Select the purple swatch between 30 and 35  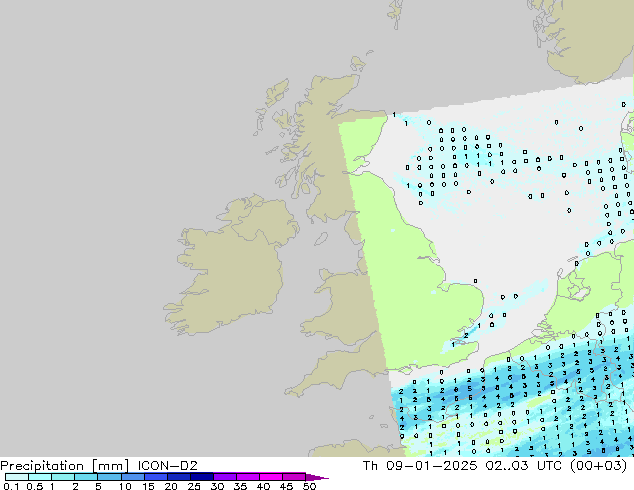(224, 477)
